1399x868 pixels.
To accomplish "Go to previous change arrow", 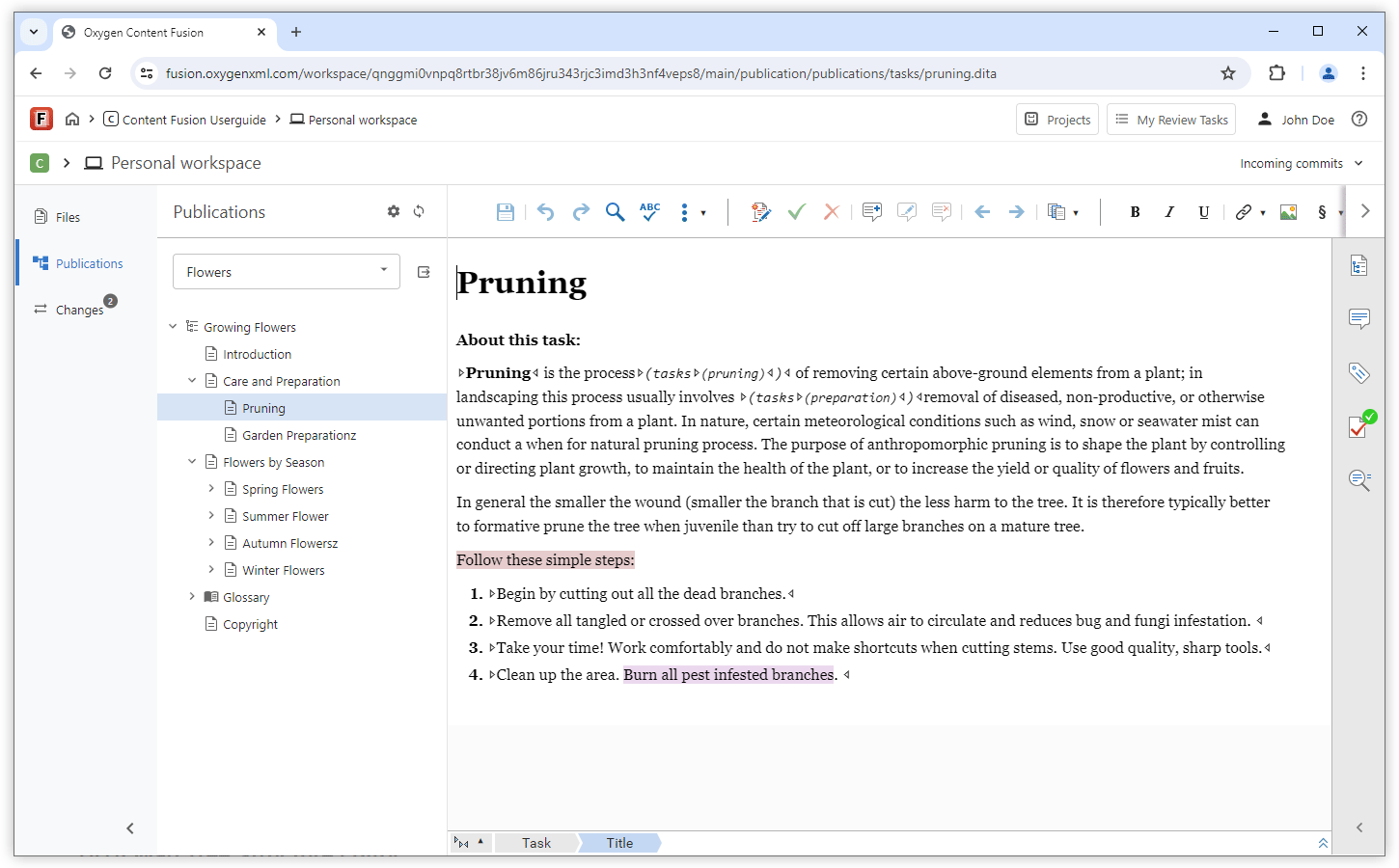I will click(982, 212).
